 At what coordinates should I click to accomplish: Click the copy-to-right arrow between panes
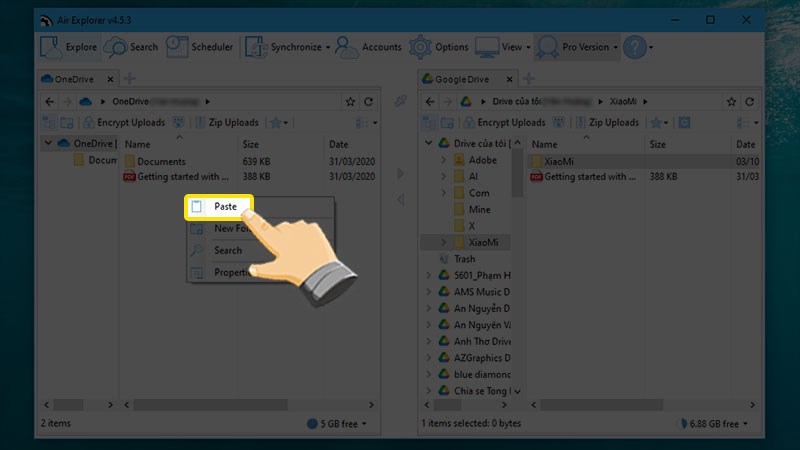[x=401, y=173]
